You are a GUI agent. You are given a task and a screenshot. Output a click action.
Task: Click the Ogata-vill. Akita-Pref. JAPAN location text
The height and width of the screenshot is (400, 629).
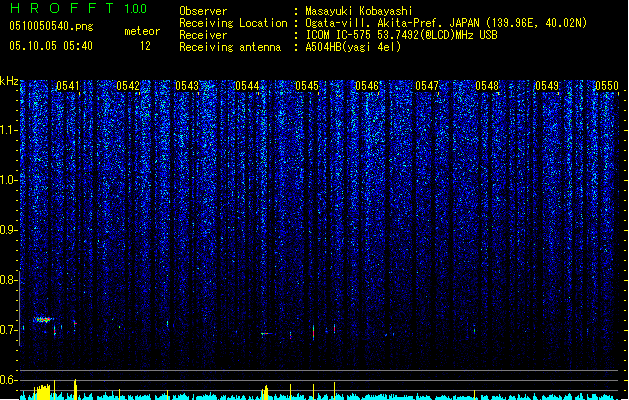click(x=446, y=23)
